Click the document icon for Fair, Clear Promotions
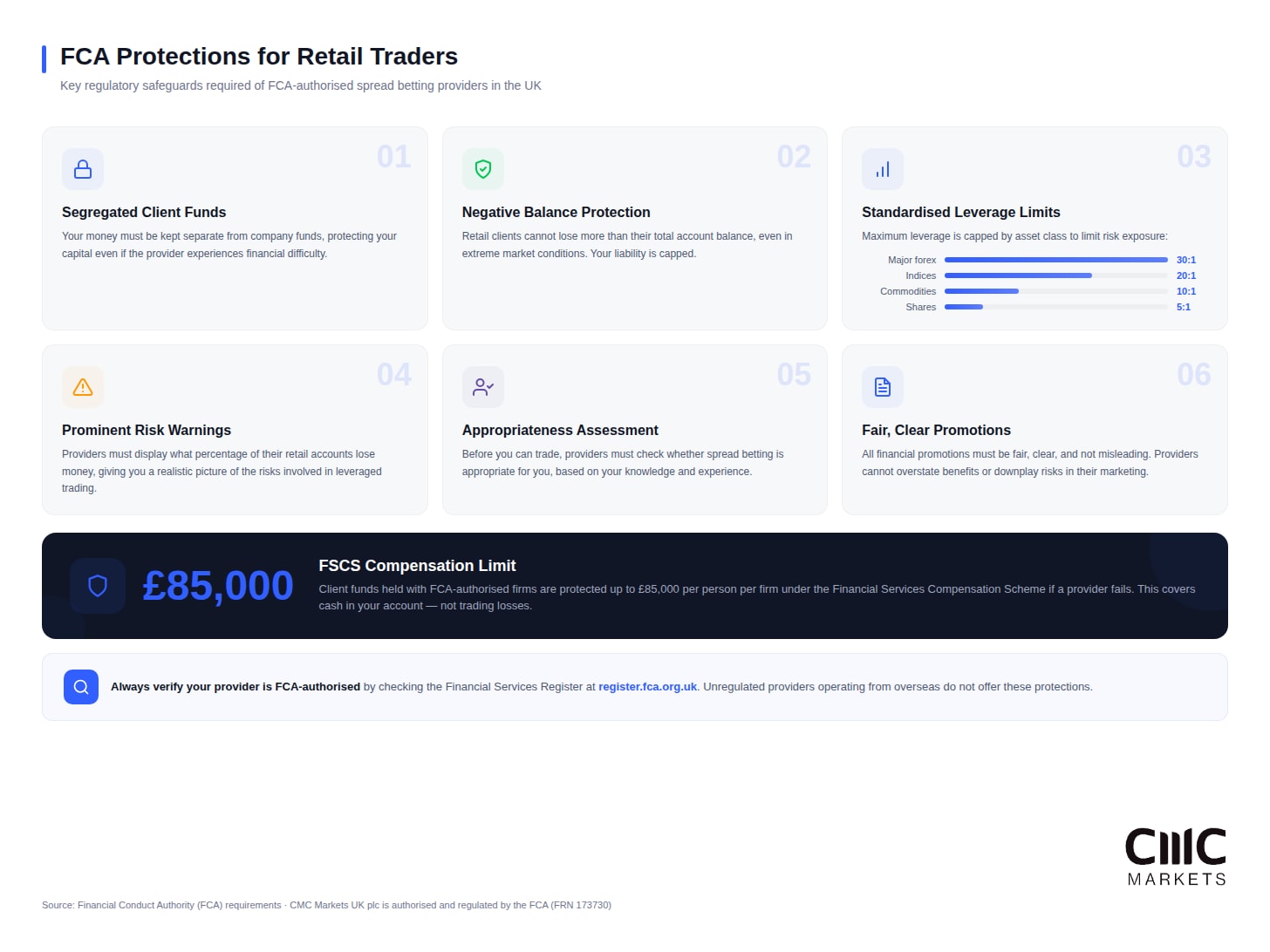Viewport: 1270px width, 952px height. pos(882,387)
